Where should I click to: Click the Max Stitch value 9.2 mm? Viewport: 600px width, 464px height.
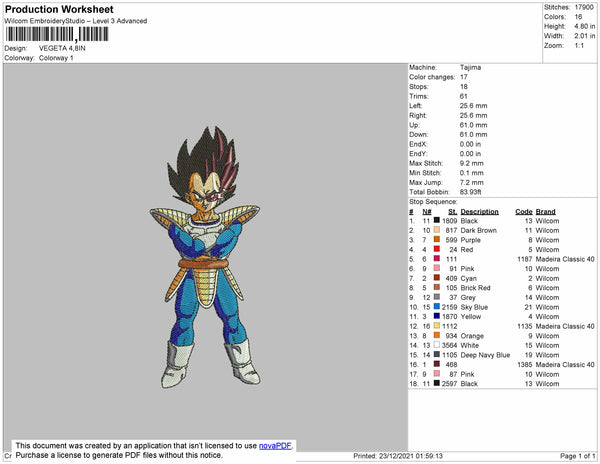coord(471,163)
